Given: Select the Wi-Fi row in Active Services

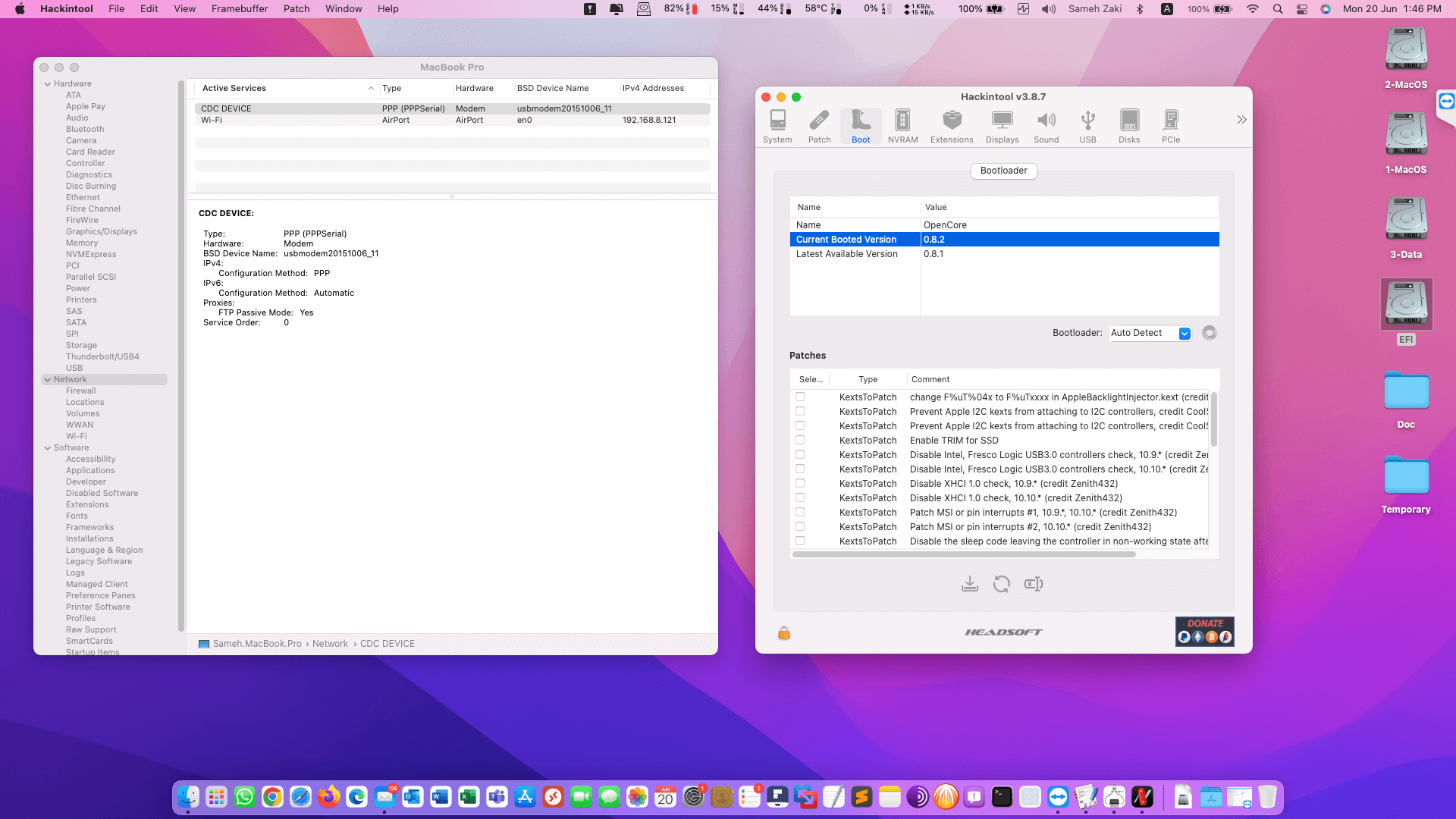Looking at the screenshot, I should (453, 120).
